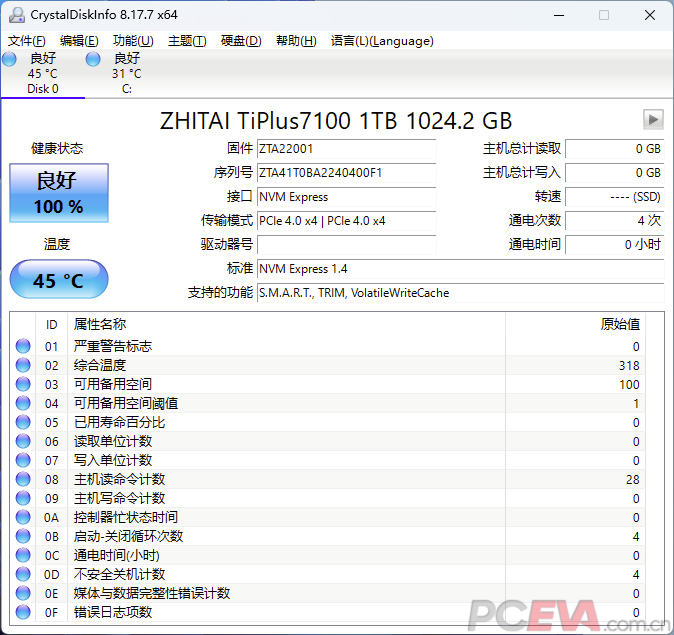
Task: Close the CrystalDiskInfo window
Action: 650,15
